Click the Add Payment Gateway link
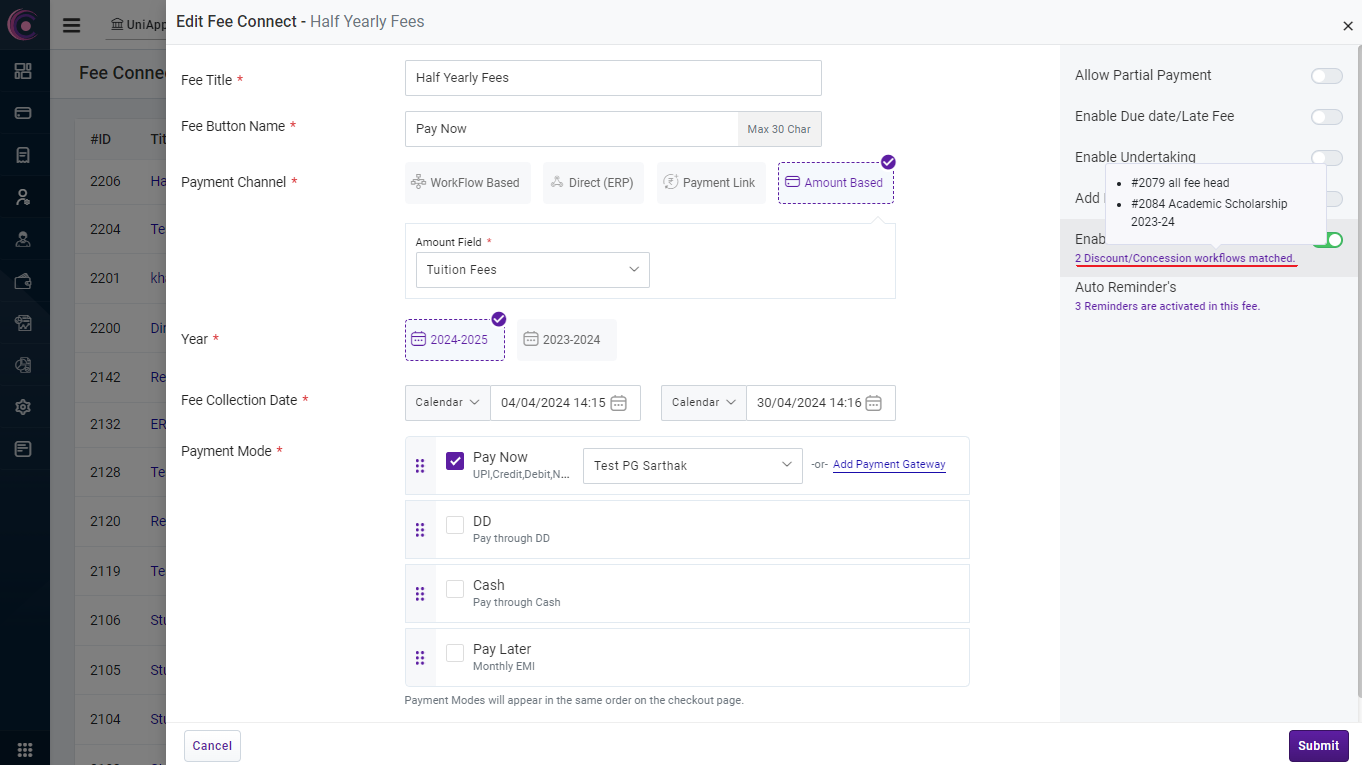This screenshot has height=765, width=1362. coord(889,465)
